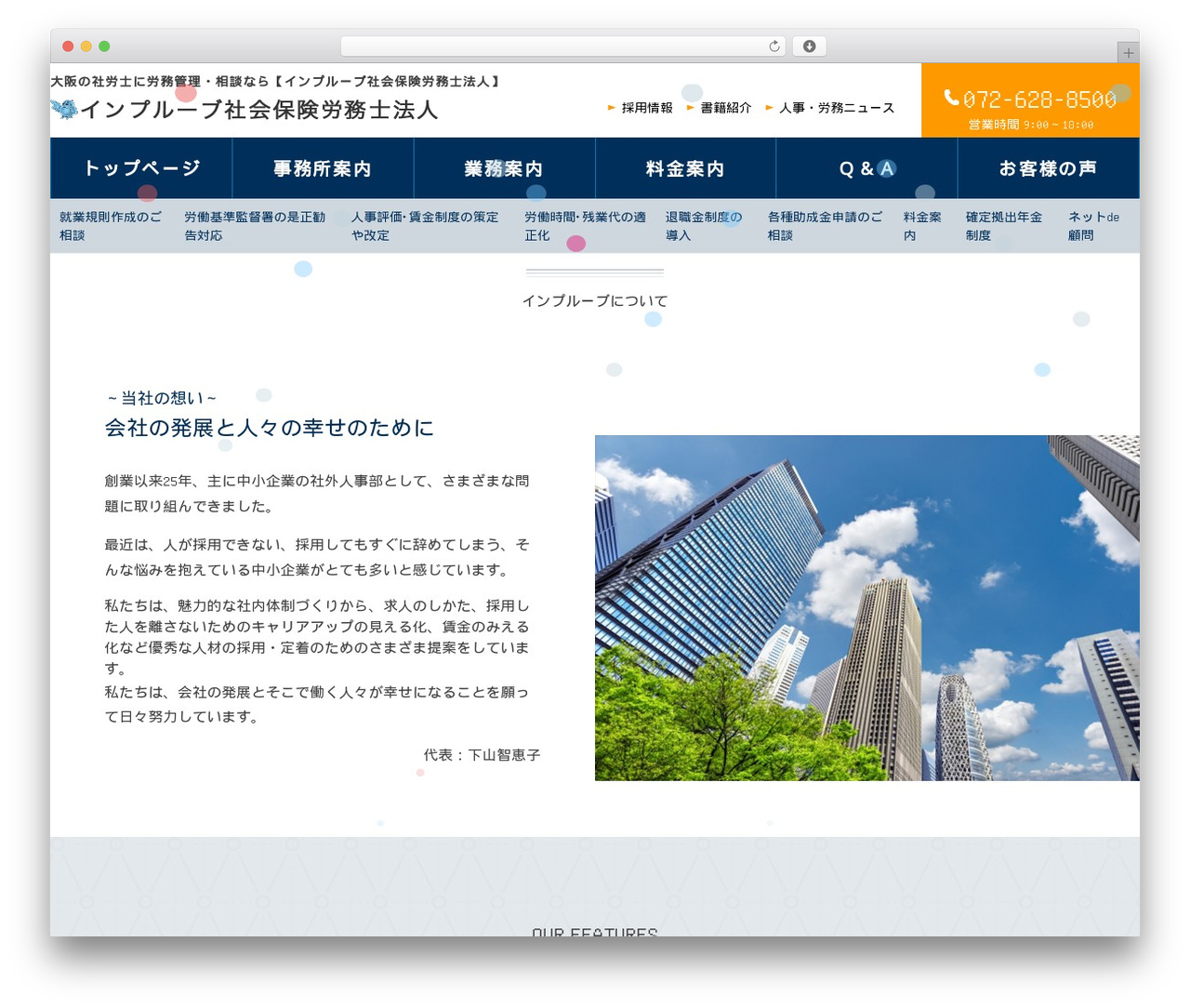Open the 料金案内 main menu item
This screenshot has height=1008, width=1190.
[685, 168]
